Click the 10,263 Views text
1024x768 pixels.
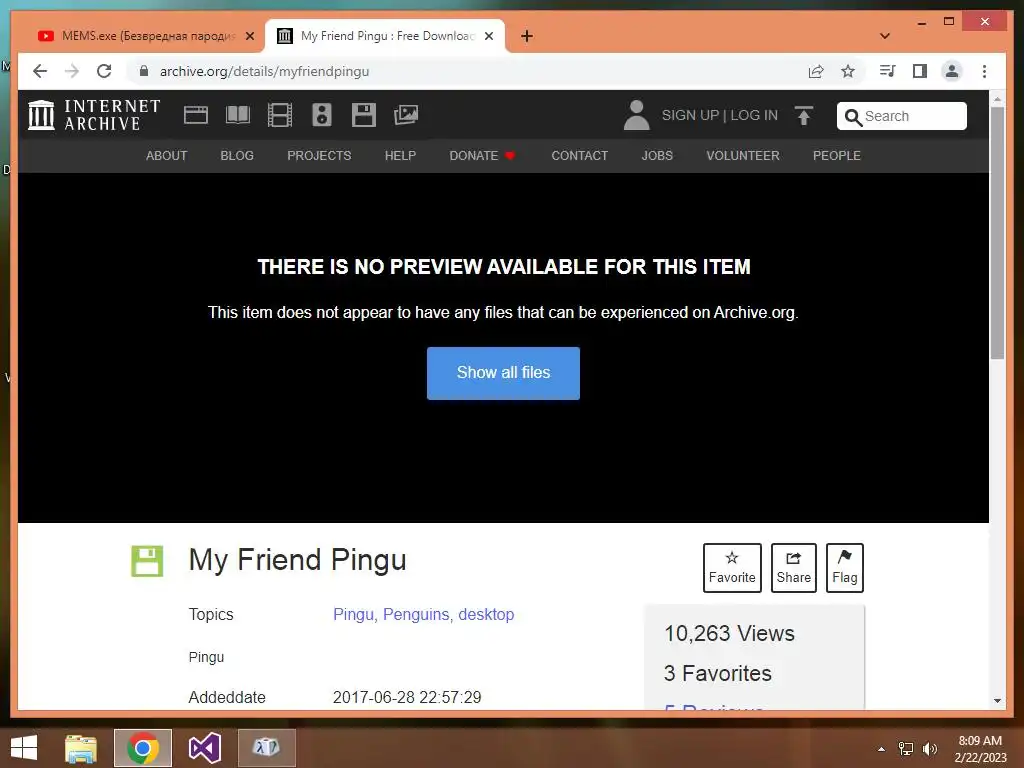click(729, 633)
